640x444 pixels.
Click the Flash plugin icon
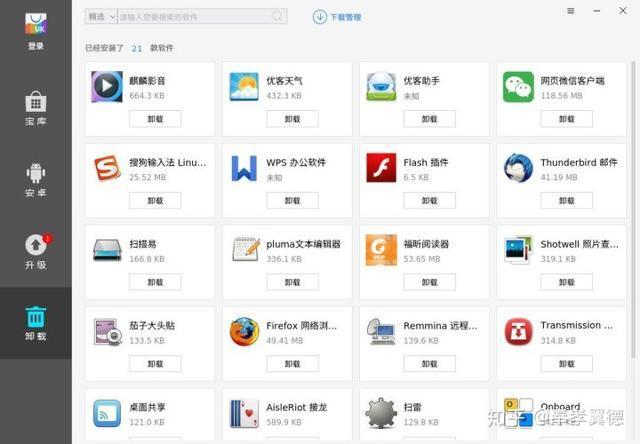coord(381,168)
